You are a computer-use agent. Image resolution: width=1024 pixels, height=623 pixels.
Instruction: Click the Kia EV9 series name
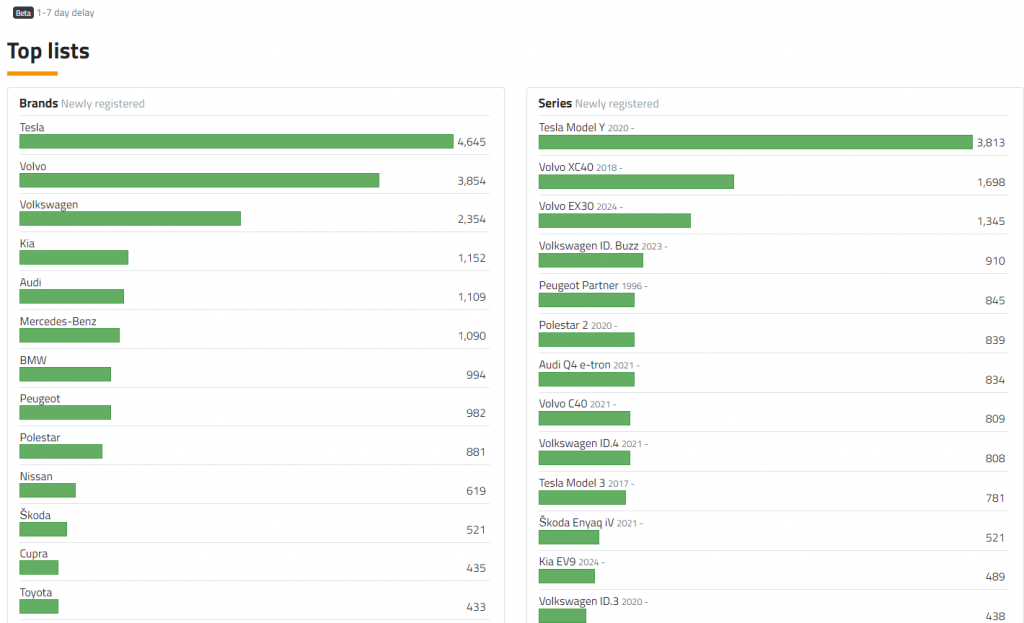pyautogui.click(x=559, y=562)
